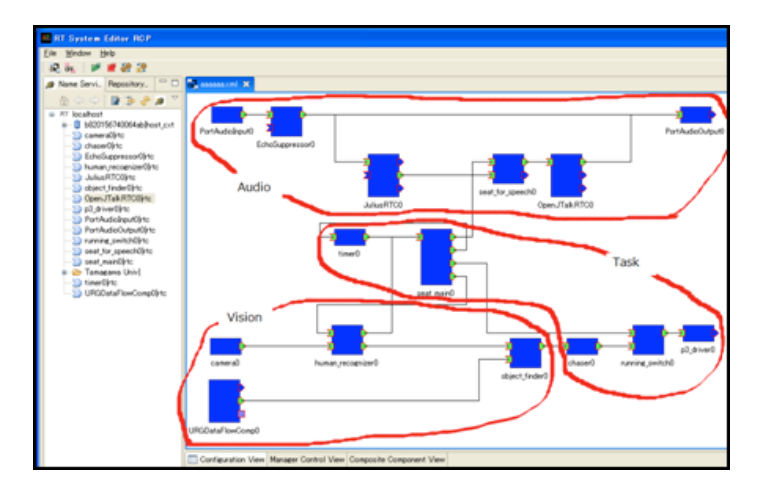This screenshot has width=759, height=492.
Task: Open the File menu
Action: 50,53
